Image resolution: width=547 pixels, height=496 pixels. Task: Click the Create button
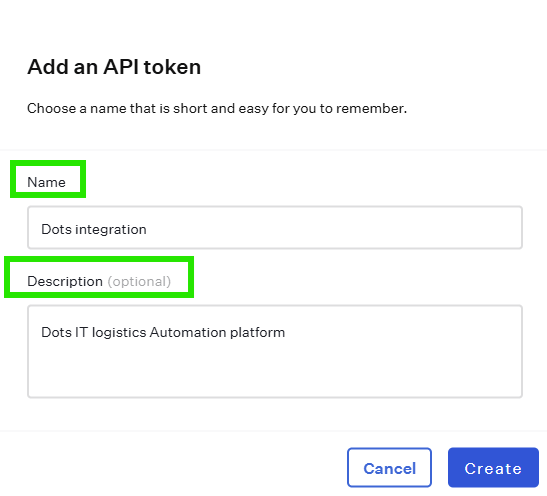(x=493, y=467)
